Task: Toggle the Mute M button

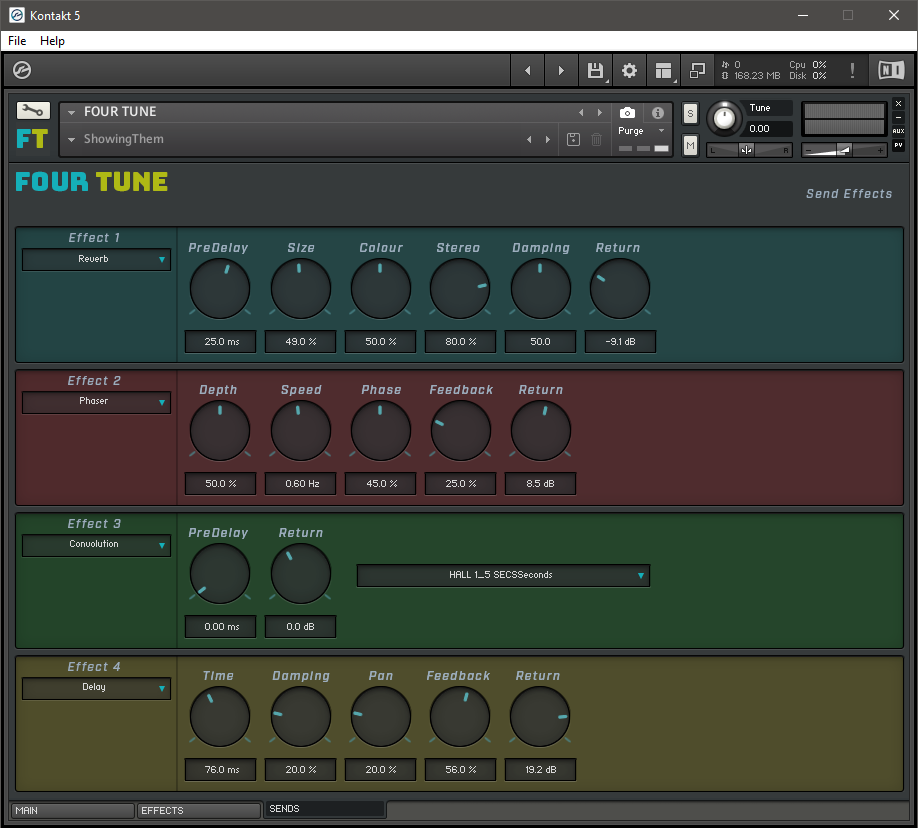Action: (690, 146)
